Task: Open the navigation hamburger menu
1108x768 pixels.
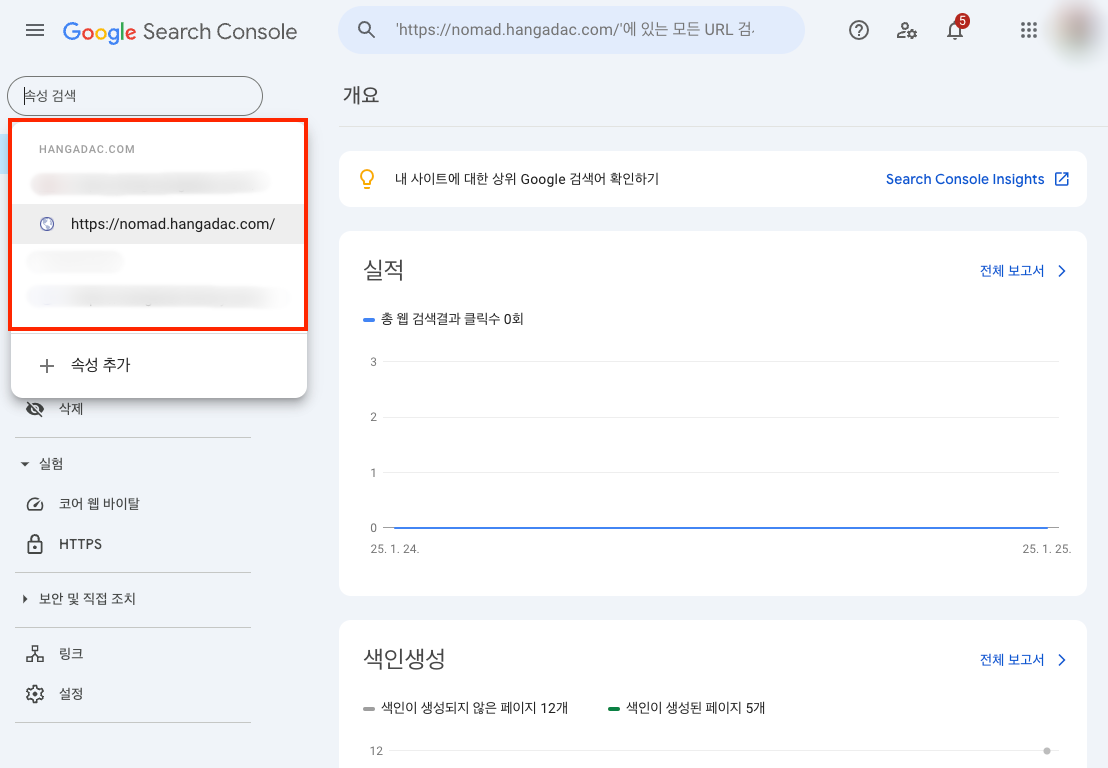Action: click(x=35, y=30)
